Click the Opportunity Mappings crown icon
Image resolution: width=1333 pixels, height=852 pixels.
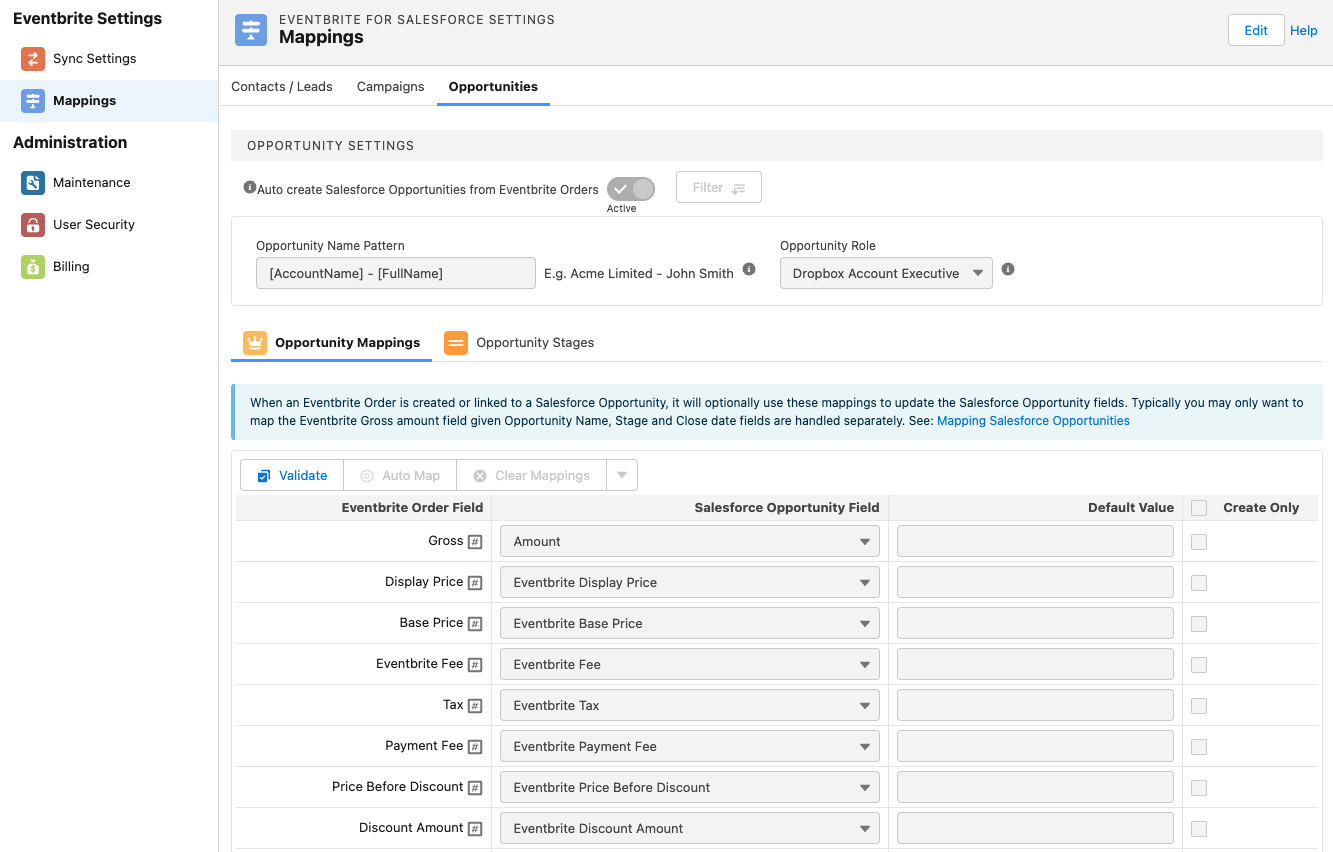click(255, 343)
